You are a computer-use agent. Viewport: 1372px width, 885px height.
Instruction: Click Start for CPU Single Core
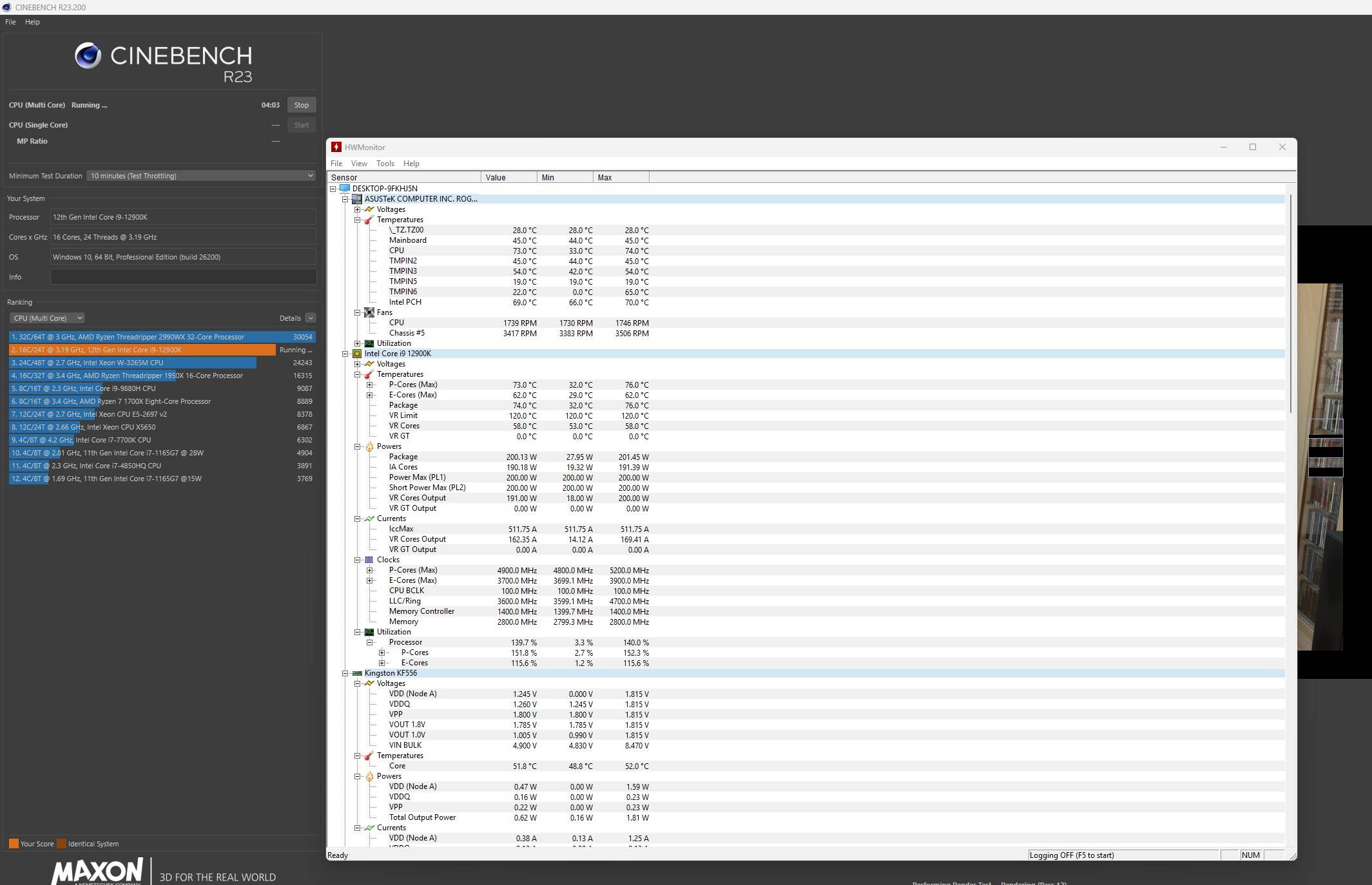point(302,125)
